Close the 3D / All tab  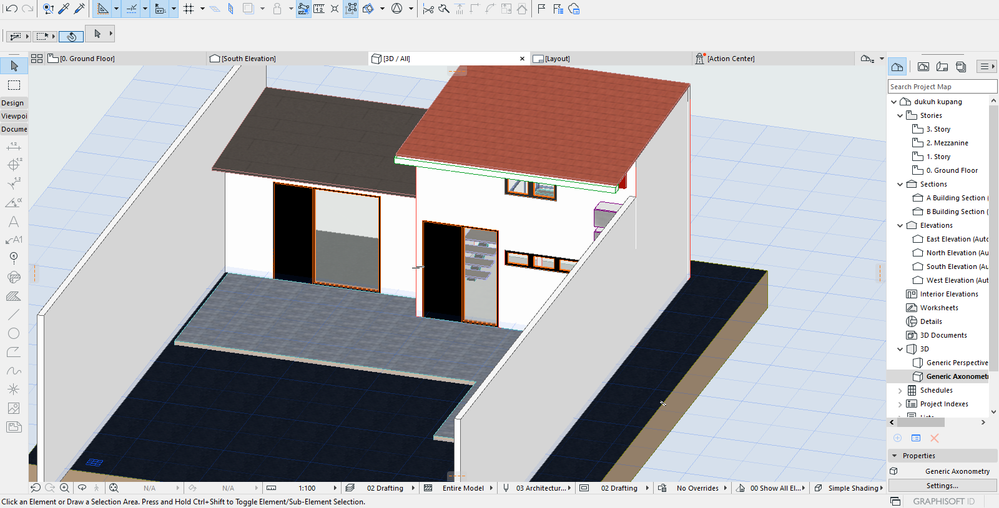click(522, 59)
